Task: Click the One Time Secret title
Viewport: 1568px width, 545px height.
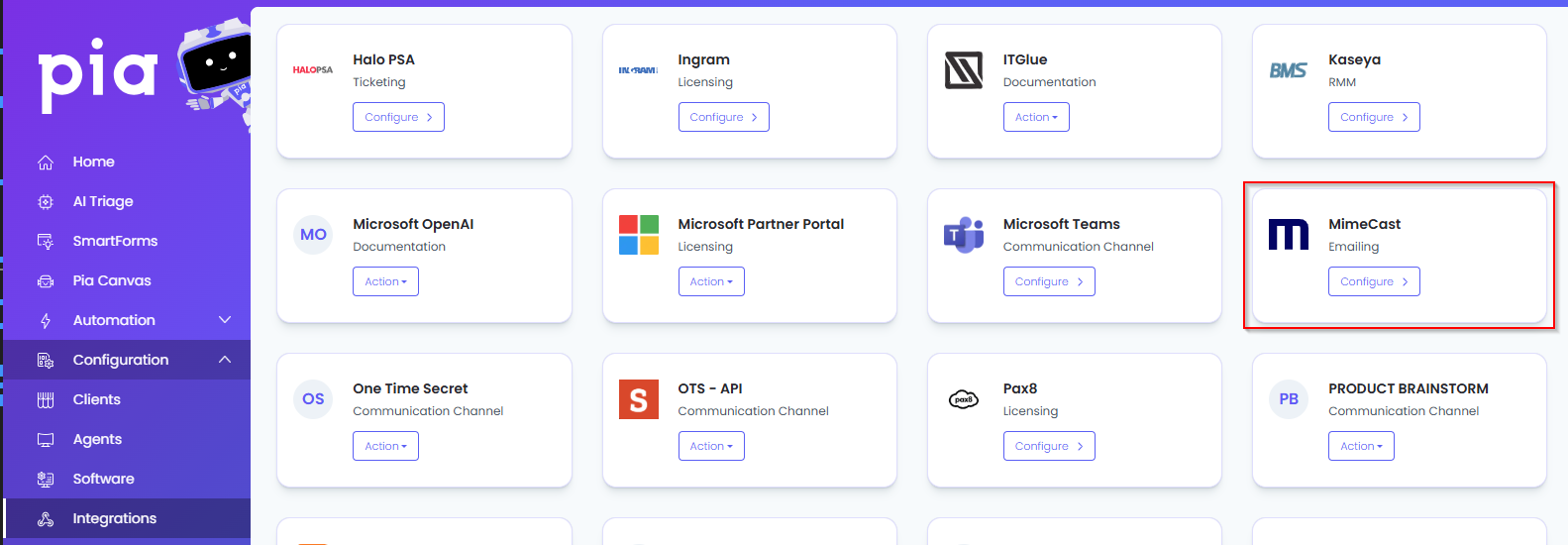Action: point(410,388)
